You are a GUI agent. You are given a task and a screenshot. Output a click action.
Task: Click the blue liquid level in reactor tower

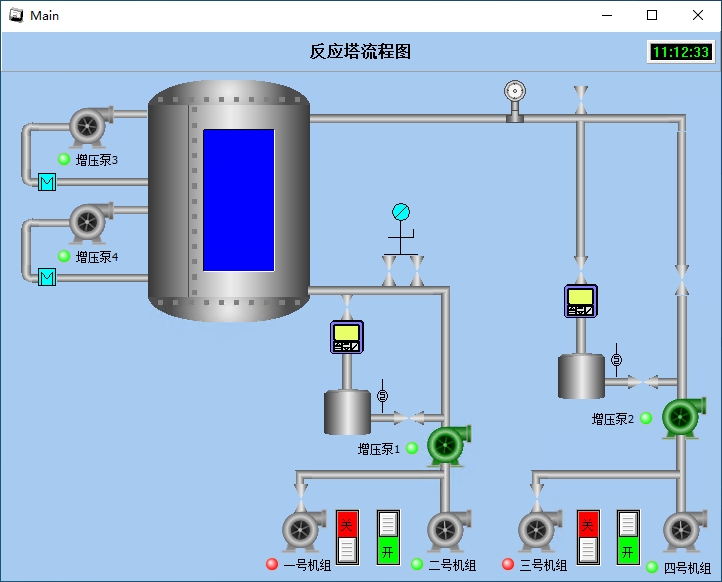click(x=239, y=200)
